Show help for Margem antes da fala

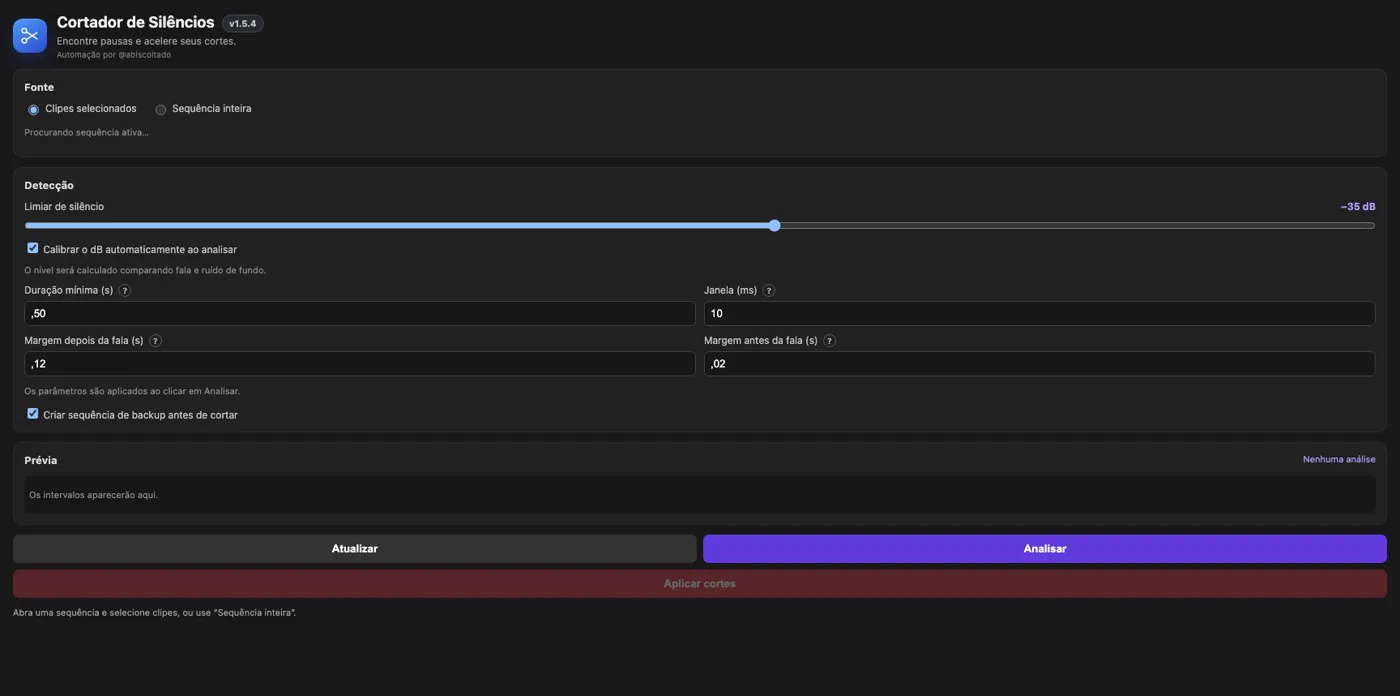pos(830,341)
